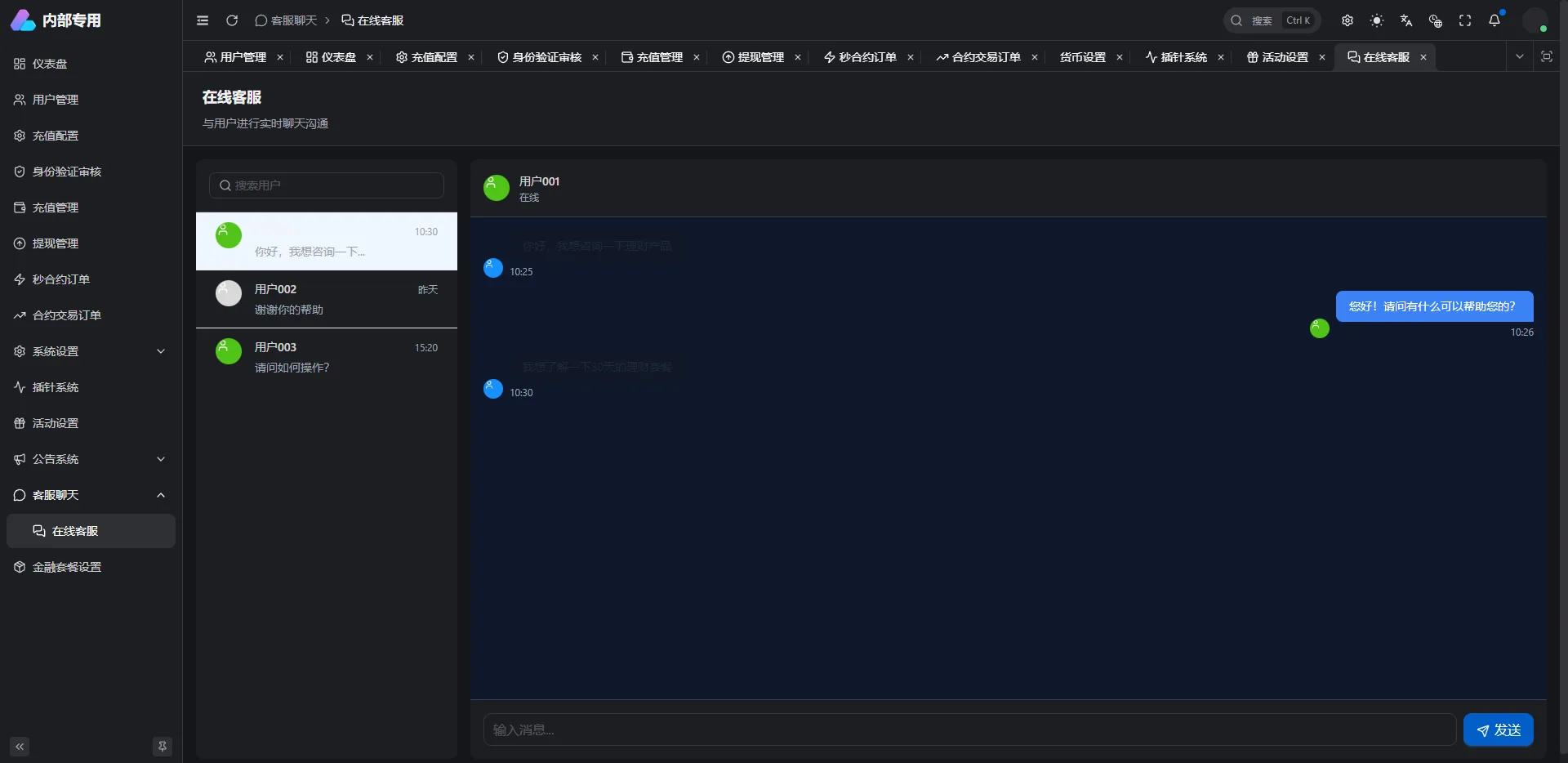Pin the sidebar using pin icon
The width and height of the screenshot is (1568, 763).
coord(163,746)
